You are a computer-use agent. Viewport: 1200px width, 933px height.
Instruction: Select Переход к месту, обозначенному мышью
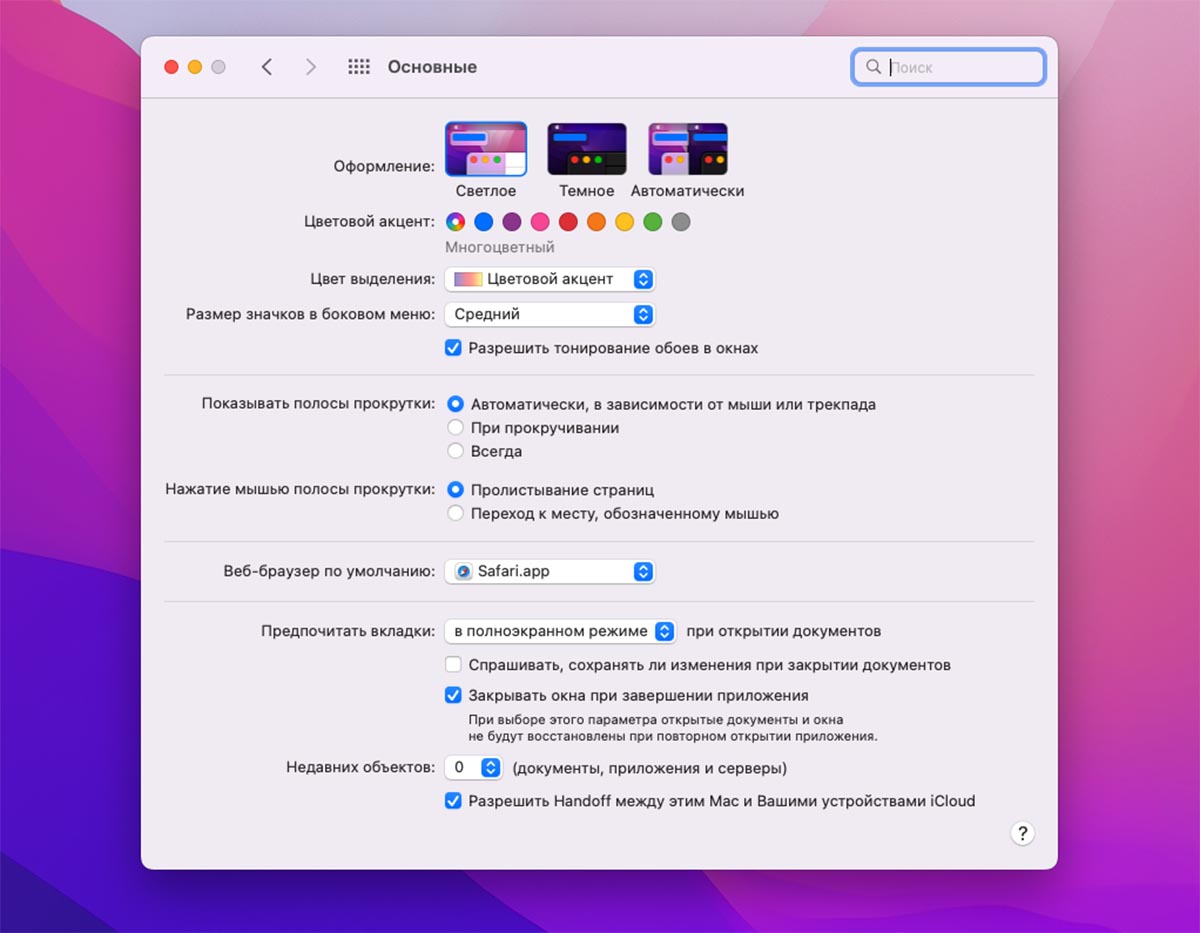pos(455,513)
